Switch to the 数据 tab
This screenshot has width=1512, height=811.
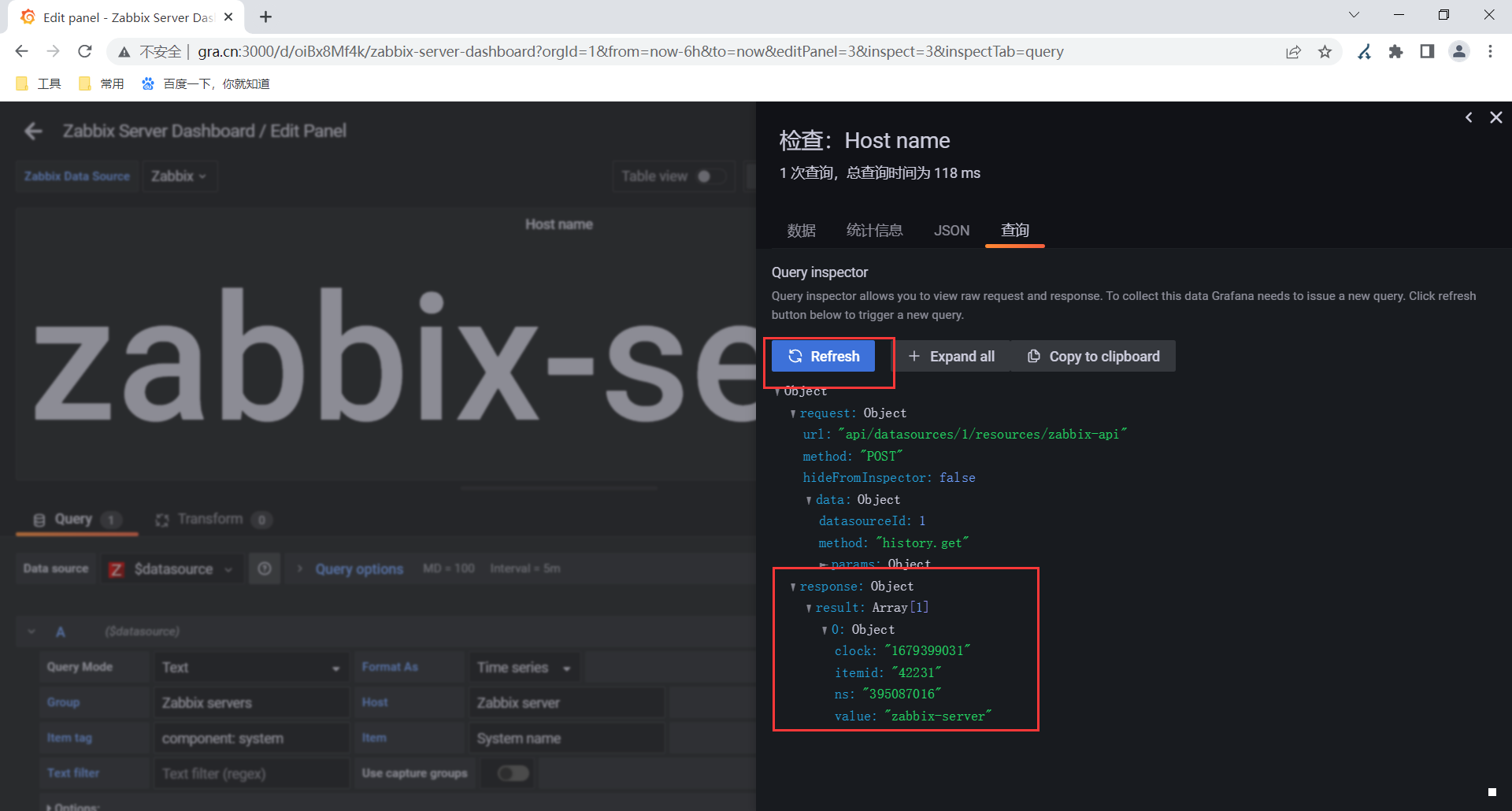801,231
